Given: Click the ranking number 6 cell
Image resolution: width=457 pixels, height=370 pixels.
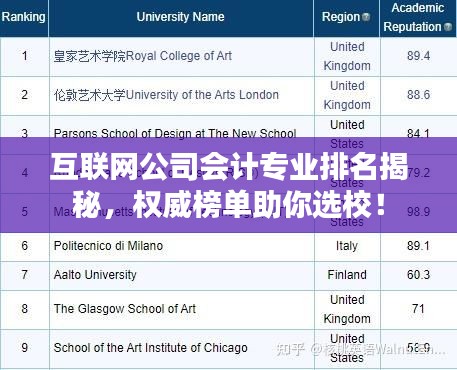Looking at the screenshot, I should pos(25,246).
